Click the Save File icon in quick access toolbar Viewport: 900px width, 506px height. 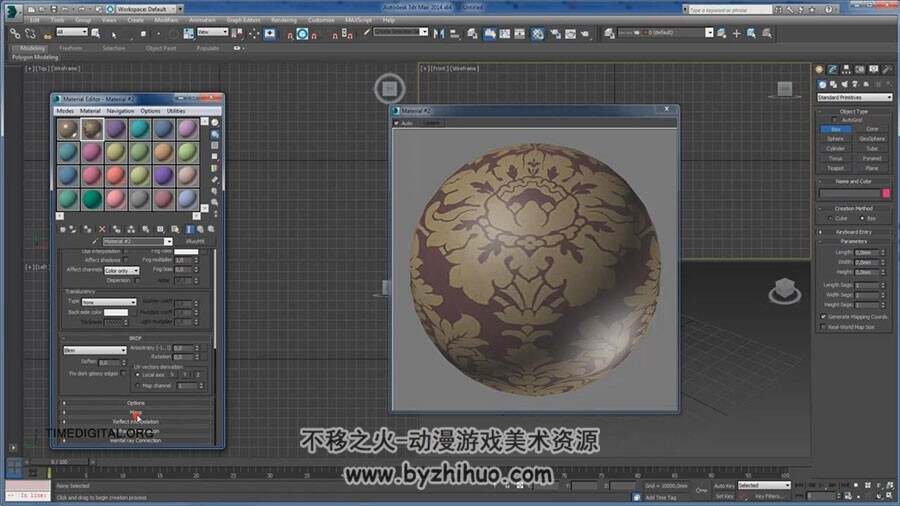pyautogui.click(x=53, y=9)
